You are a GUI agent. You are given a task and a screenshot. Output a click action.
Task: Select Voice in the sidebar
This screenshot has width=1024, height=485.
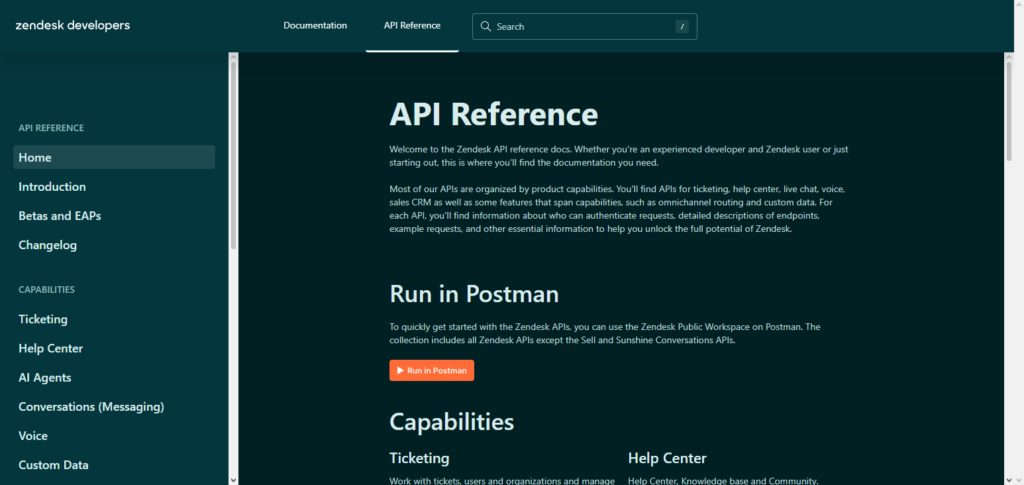[33, 436]
